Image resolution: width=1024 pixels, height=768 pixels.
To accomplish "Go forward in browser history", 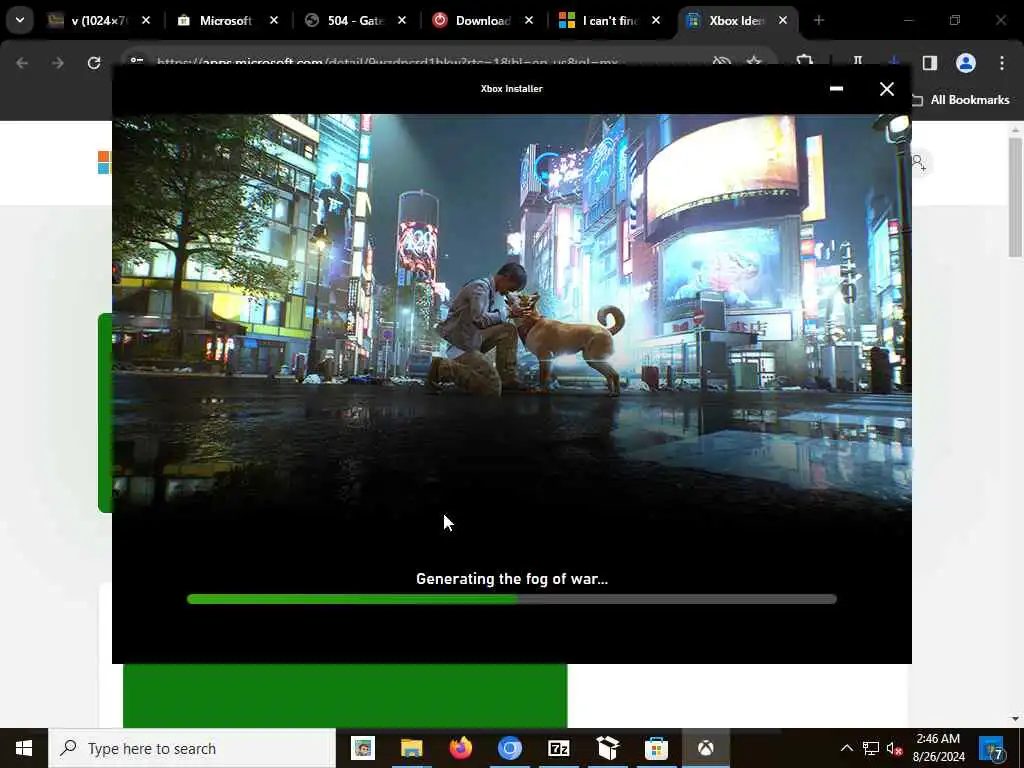I will [x=57, y=63].
